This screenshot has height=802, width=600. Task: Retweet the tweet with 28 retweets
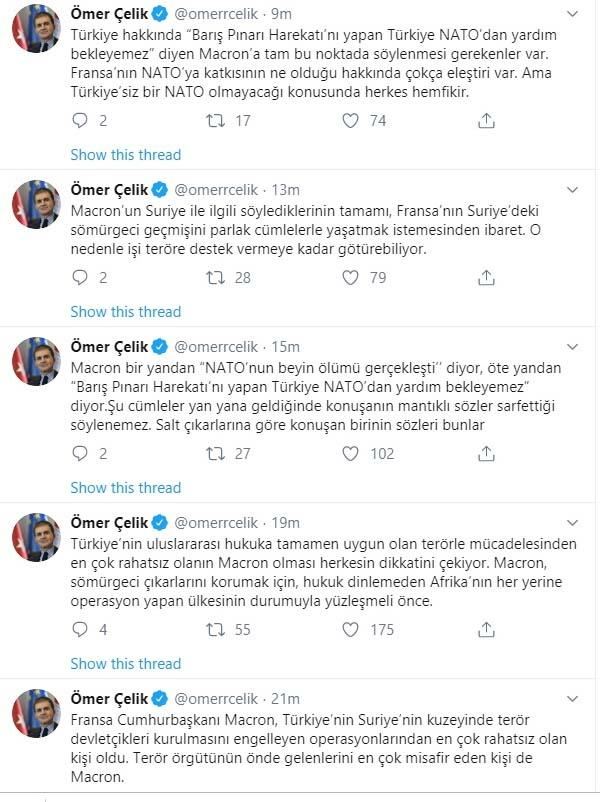[x=213, y=277]
